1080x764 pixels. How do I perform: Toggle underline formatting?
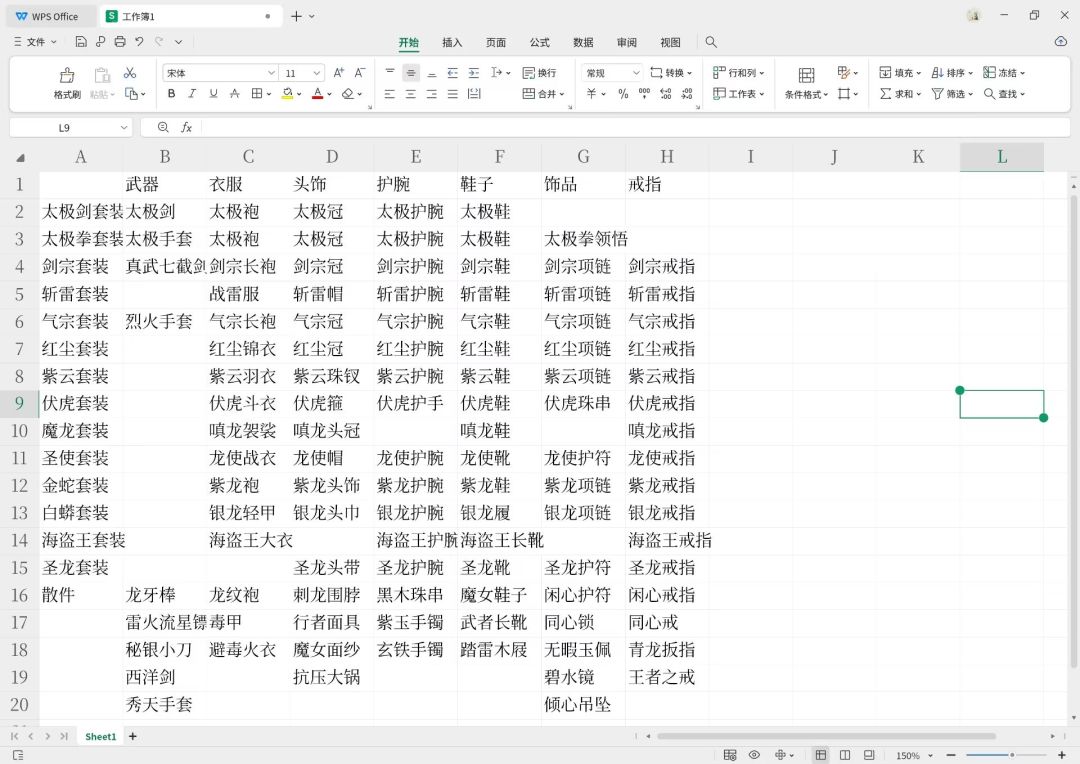pos(214,94)
